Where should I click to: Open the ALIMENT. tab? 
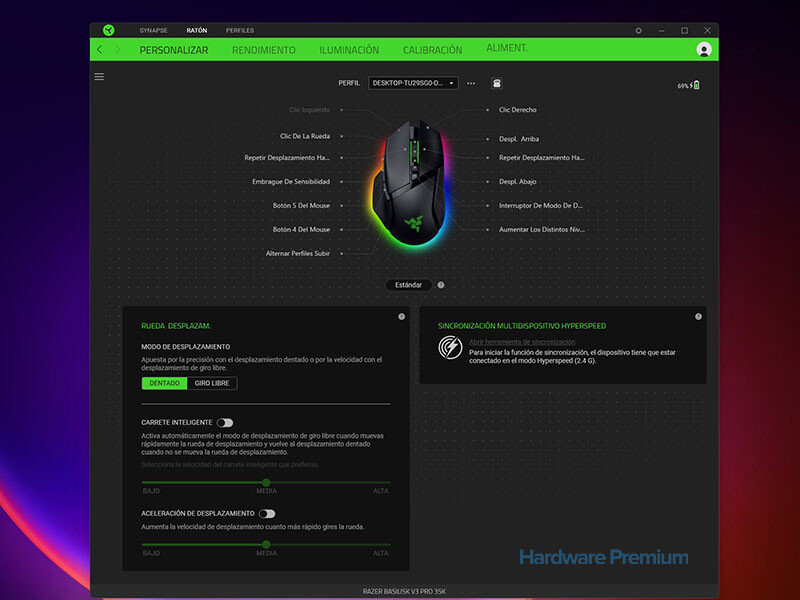[507, 48]
